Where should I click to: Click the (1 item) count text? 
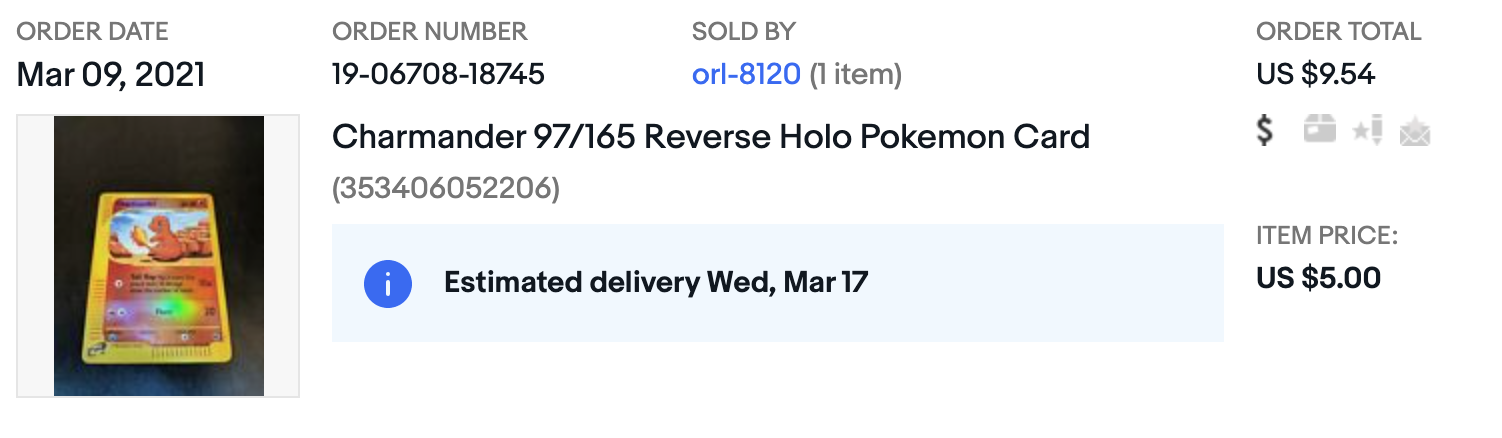tap(855, 74)
